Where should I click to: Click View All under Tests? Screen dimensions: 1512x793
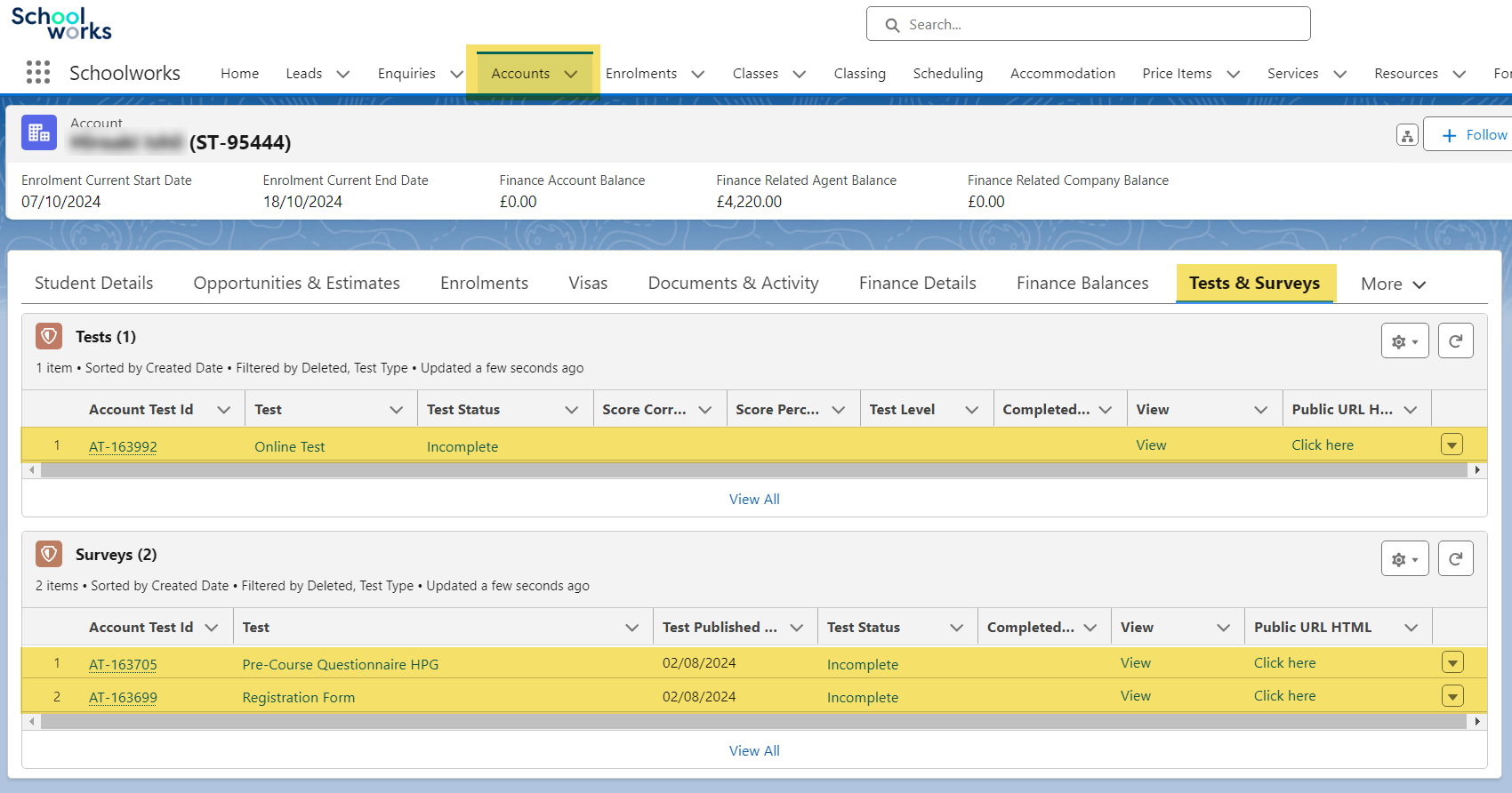tap(754, 499)
